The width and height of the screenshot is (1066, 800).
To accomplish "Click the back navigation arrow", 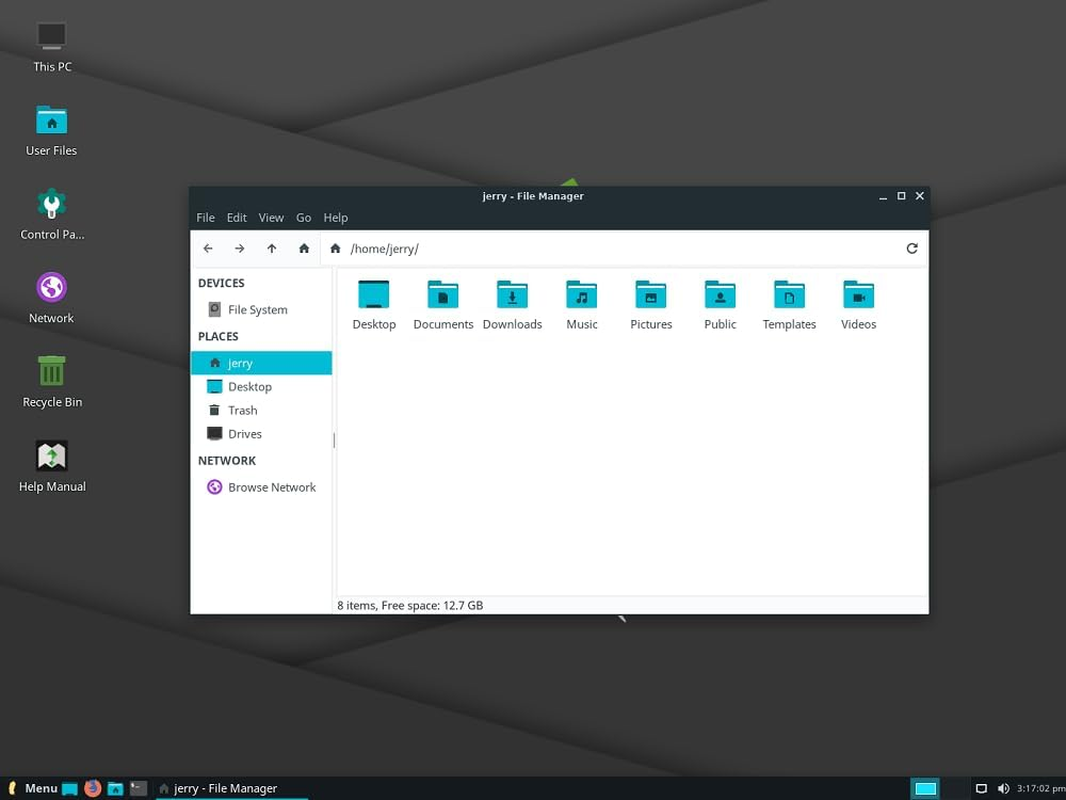I will coord(208,248).
